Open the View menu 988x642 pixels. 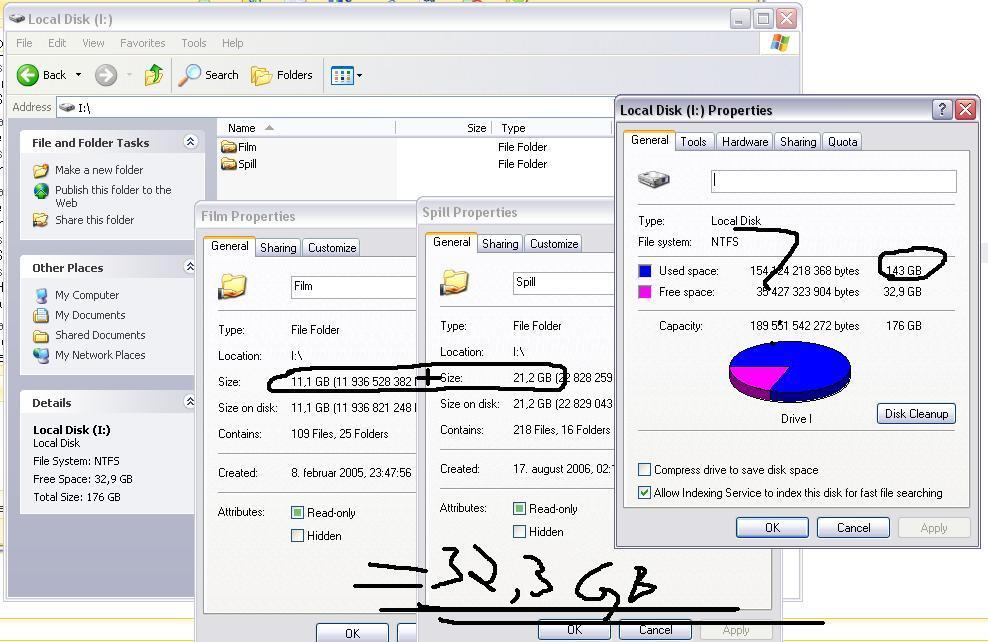pos(93,43)
